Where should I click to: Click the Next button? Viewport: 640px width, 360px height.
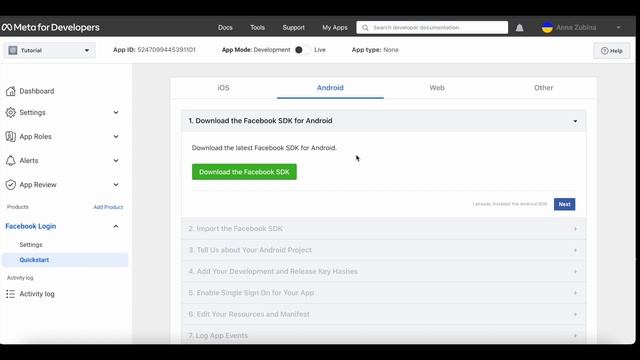pos(564,204)
